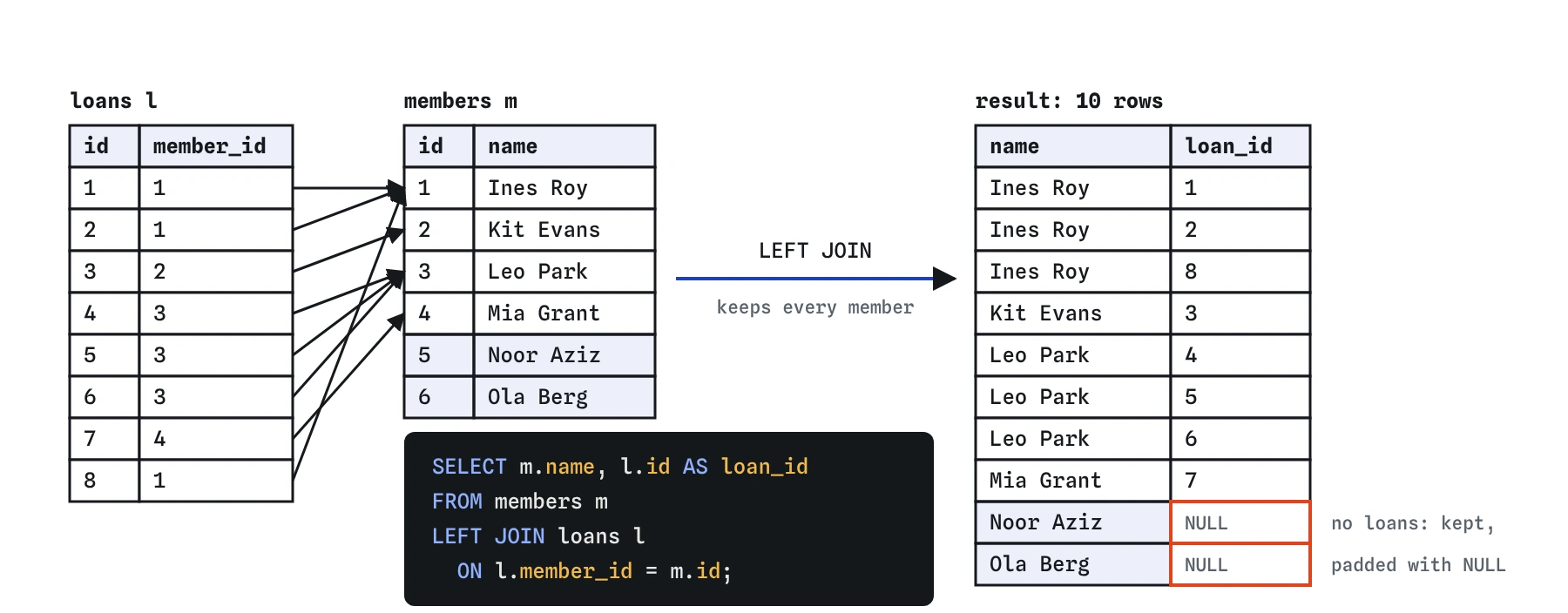Click the 'loans l' table title

(113, 101)
